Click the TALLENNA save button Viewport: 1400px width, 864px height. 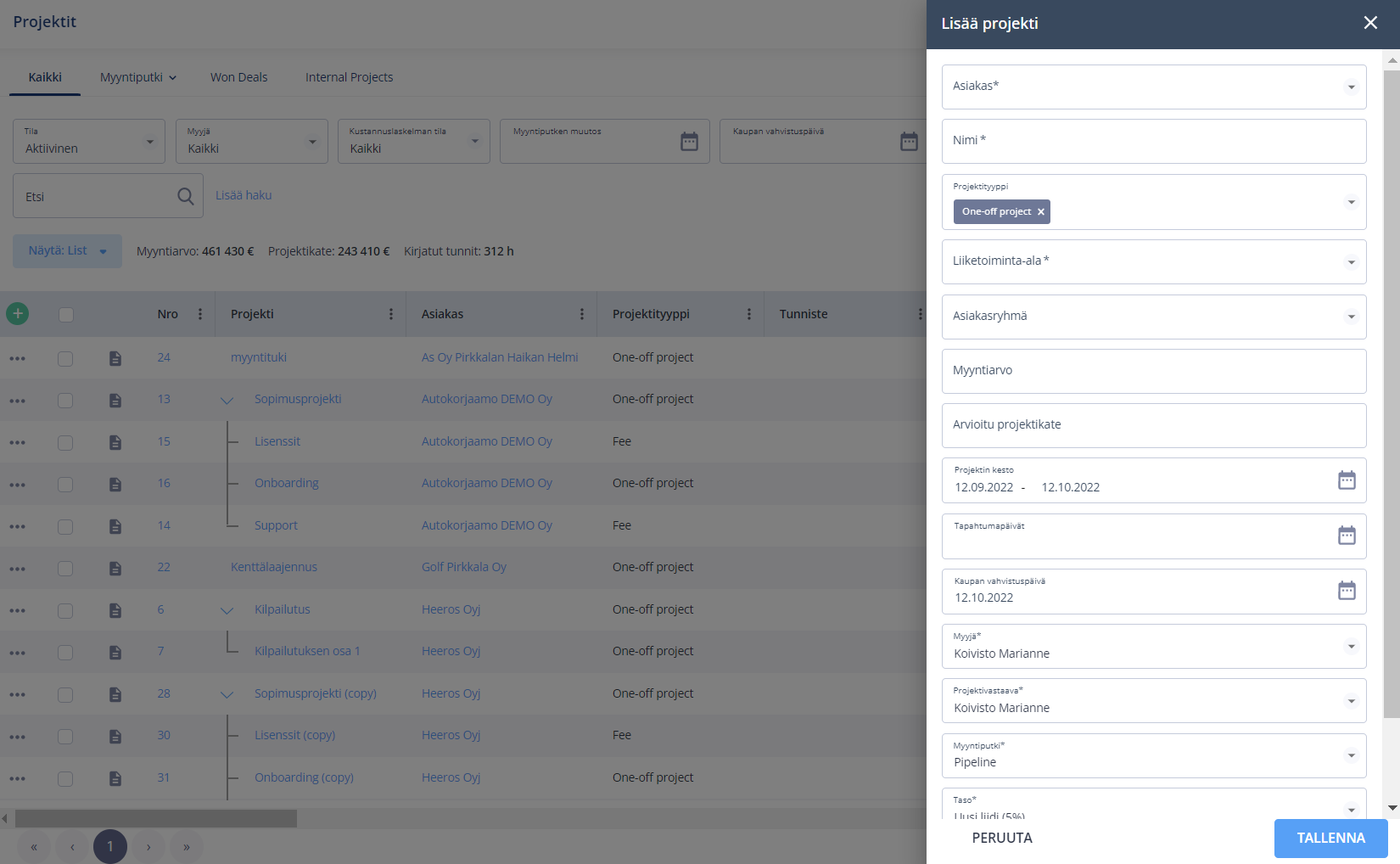pos(1330,838)
